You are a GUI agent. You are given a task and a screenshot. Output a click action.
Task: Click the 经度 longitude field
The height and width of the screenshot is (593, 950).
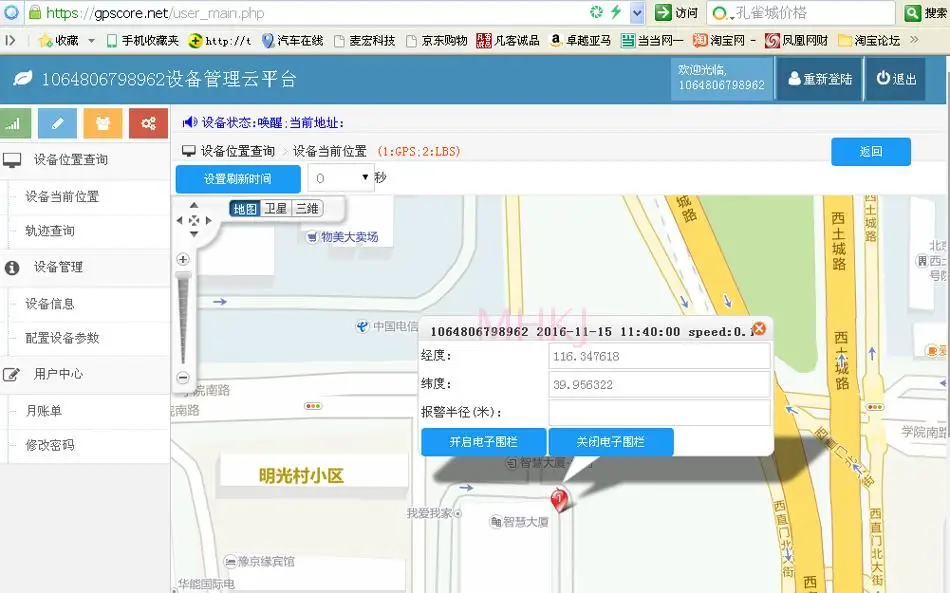click(x=659, y=356)
